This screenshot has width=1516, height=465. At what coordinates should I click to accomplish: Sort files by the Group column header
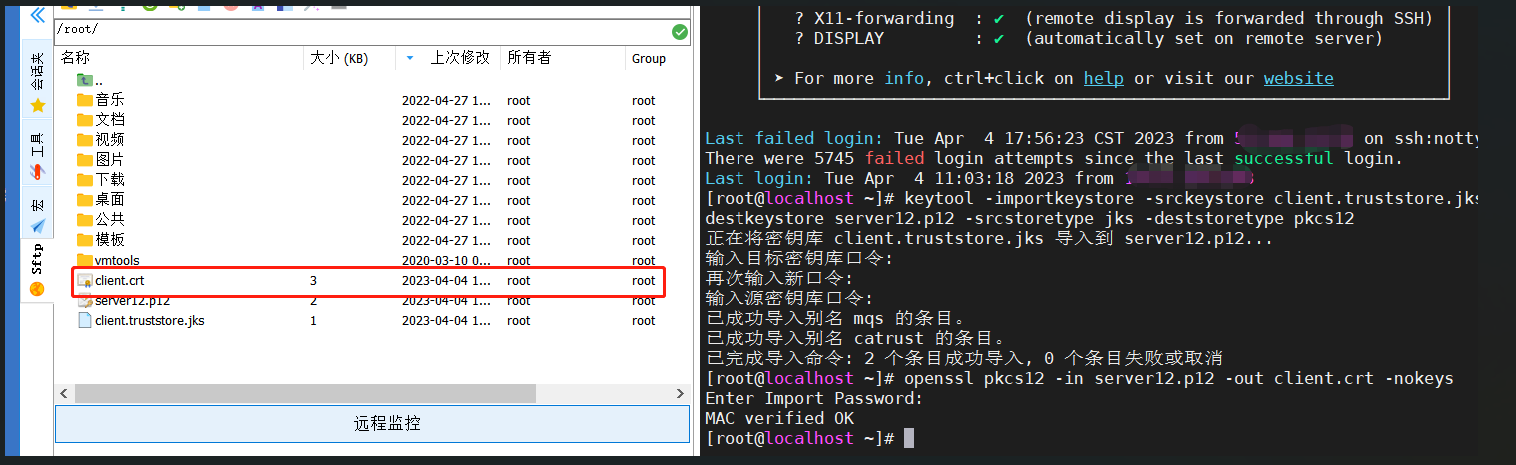[649, 59]
